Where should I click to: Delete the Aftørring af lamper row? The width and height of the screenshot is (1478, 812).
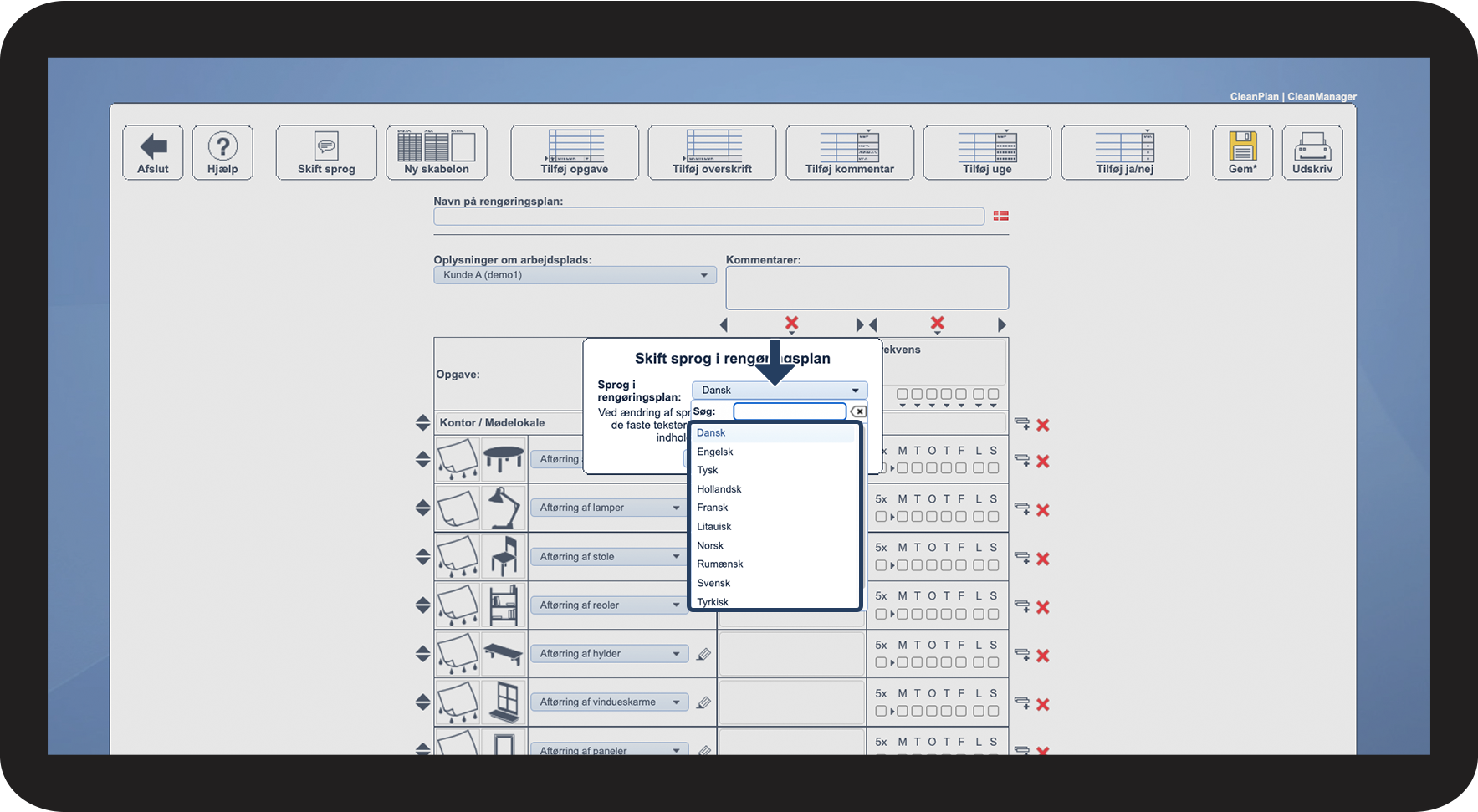pyautogui.click(x=1043, y=509)
